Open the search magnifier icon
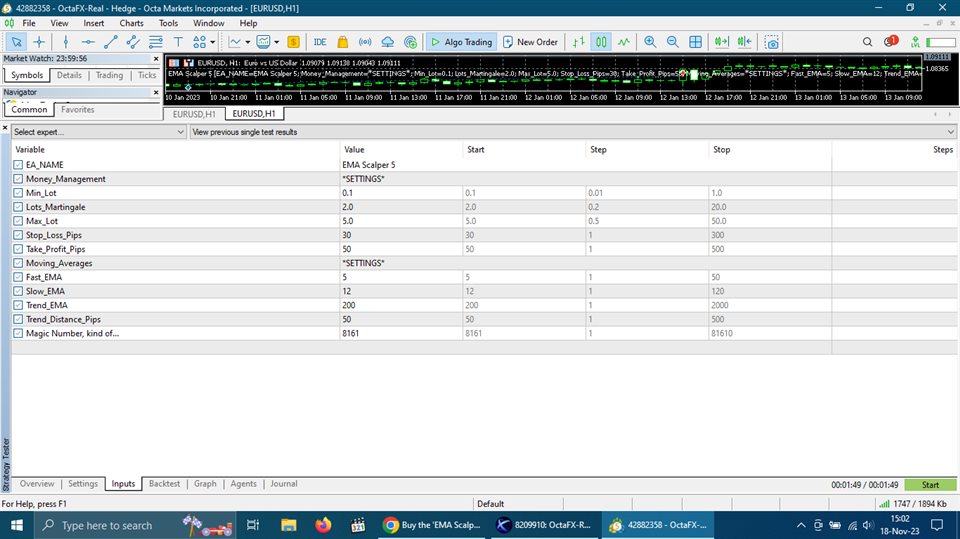This screenshot has height=539, width=960. coord(868,42)
